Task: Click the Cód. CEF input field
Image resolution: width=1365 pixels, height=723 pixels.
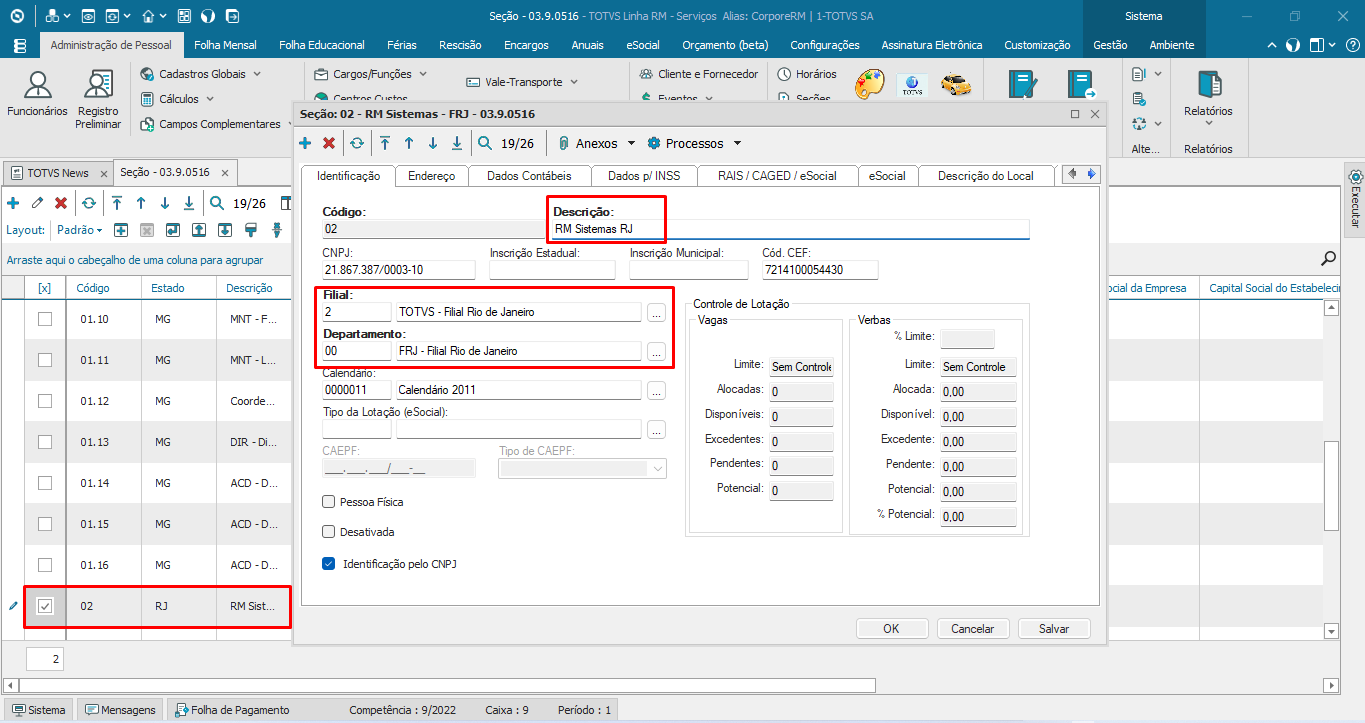Action: tap(820, 270)
